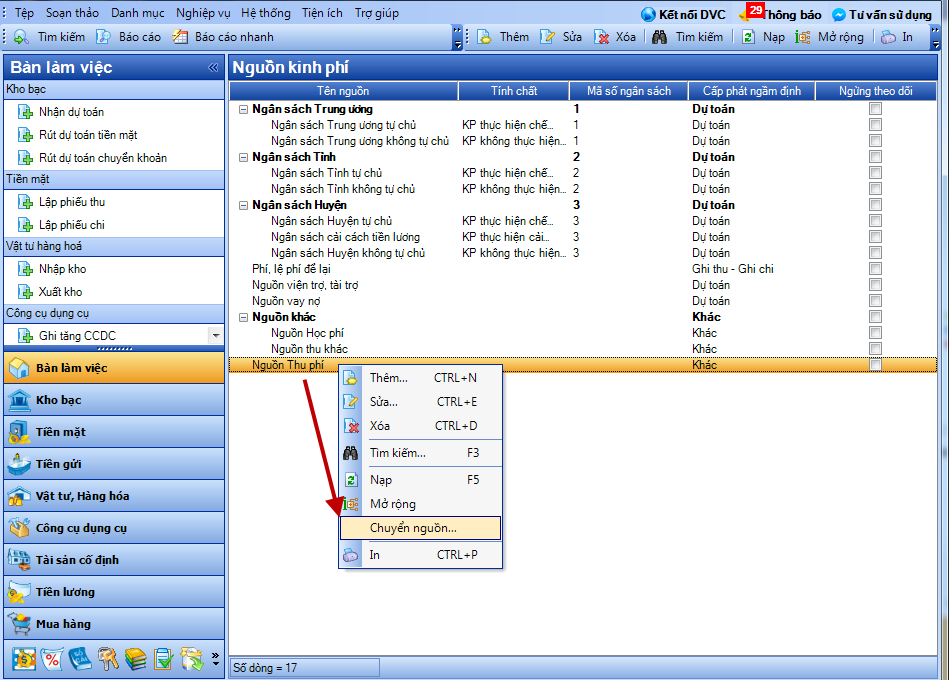This screenshot has height=680, width=949.
Task: Click the Thêm toolbar icon
Action: (485, 37)
